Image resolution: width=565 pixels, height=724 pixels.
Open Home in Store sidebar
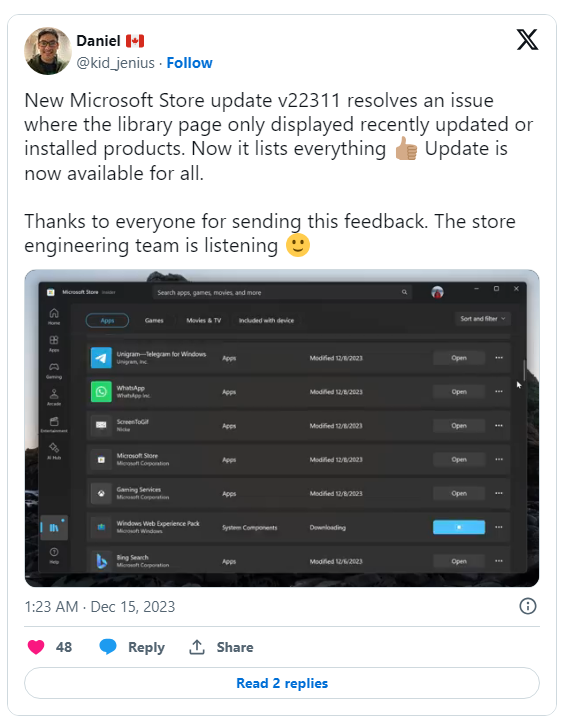(x=54, y=316)
